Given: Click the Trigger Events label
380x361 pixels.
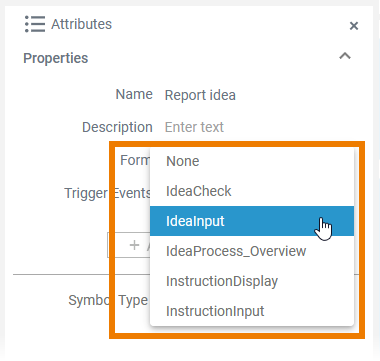Looking at the screenshot, I should pos(107,193).
